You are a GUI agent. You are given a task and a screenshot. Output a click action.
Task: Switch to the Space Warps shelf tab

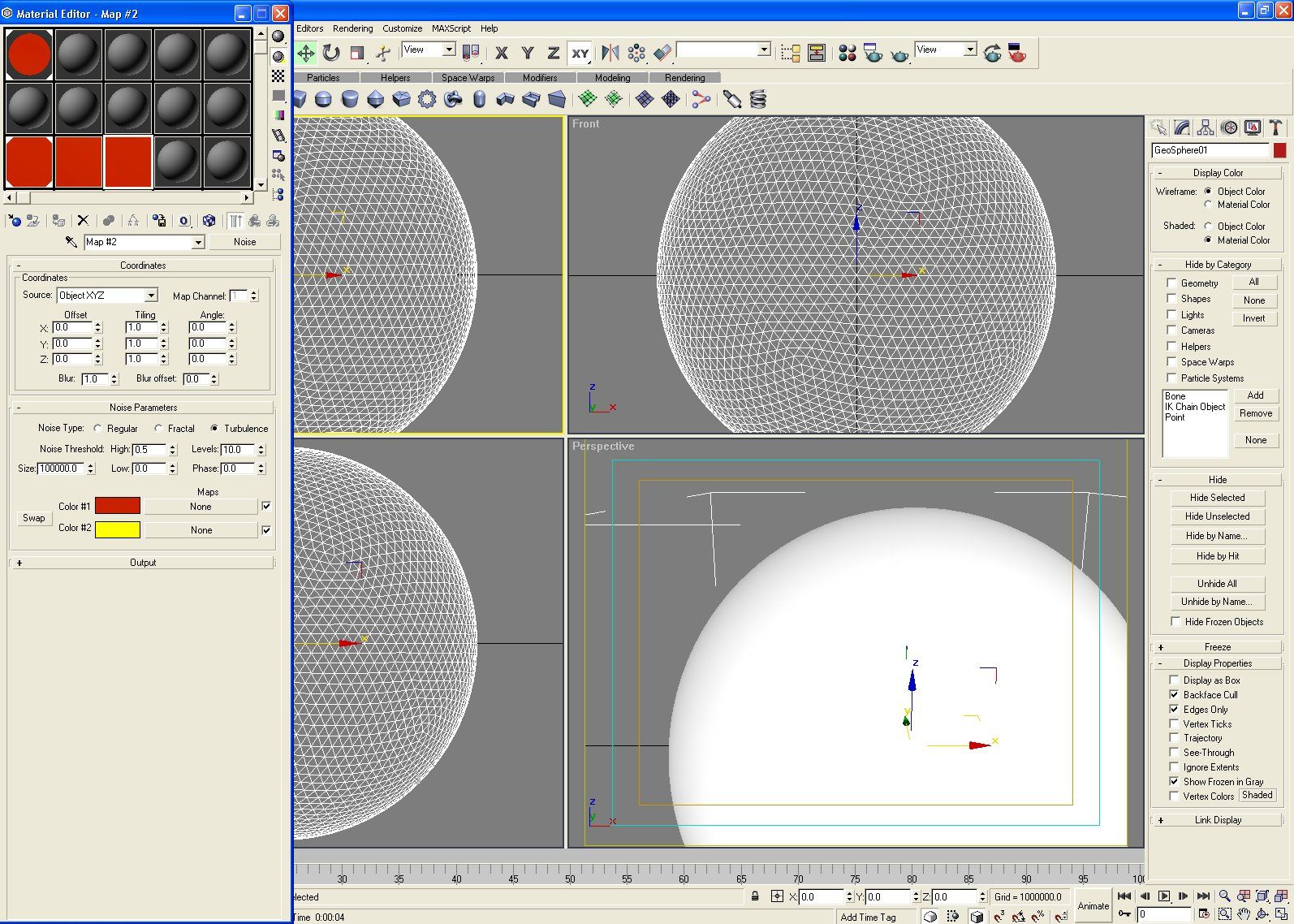pos(468,78)
